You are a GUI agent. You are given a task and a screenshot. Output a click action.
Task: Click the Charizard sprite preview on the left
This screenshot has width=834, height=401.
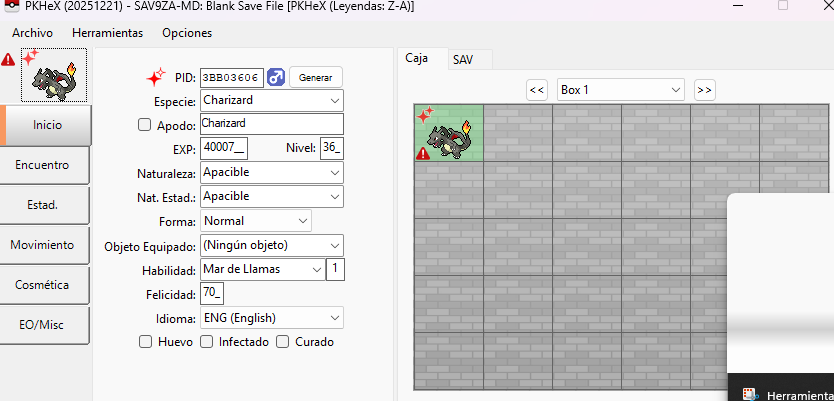tap(54, 75)
